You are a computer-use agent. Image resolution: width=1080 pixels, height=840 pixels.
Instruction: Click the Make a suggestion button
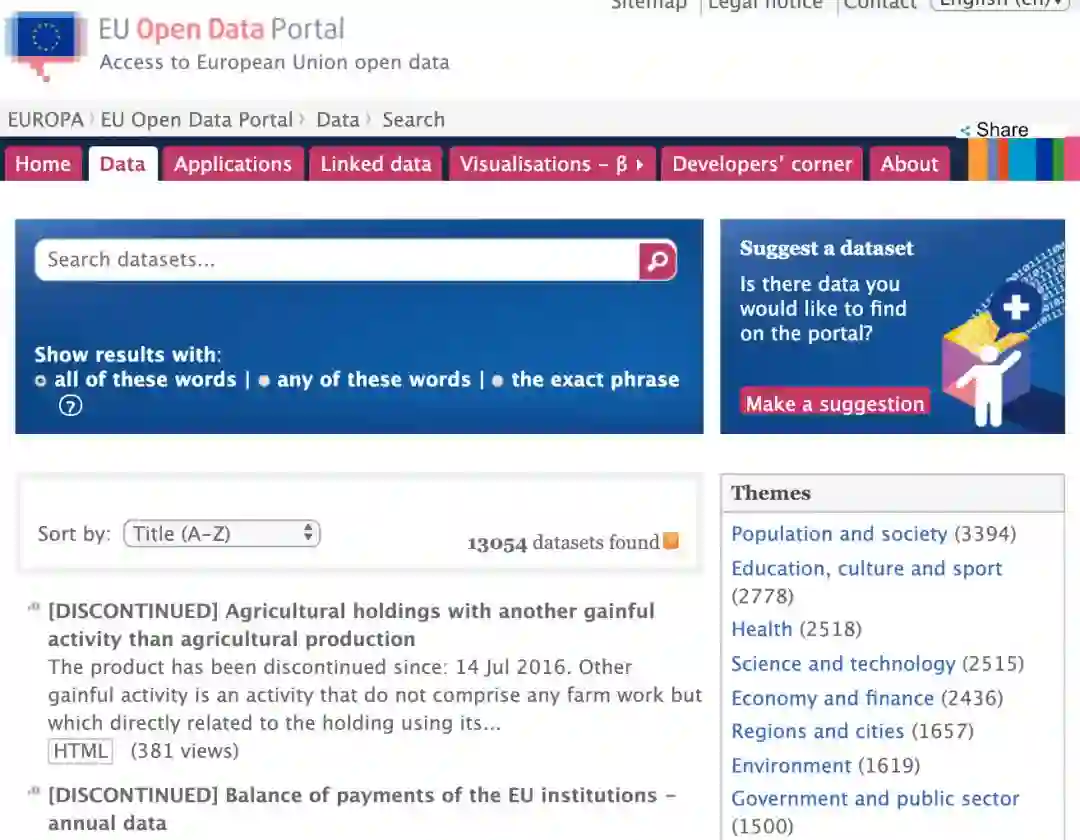pos(835,403)
